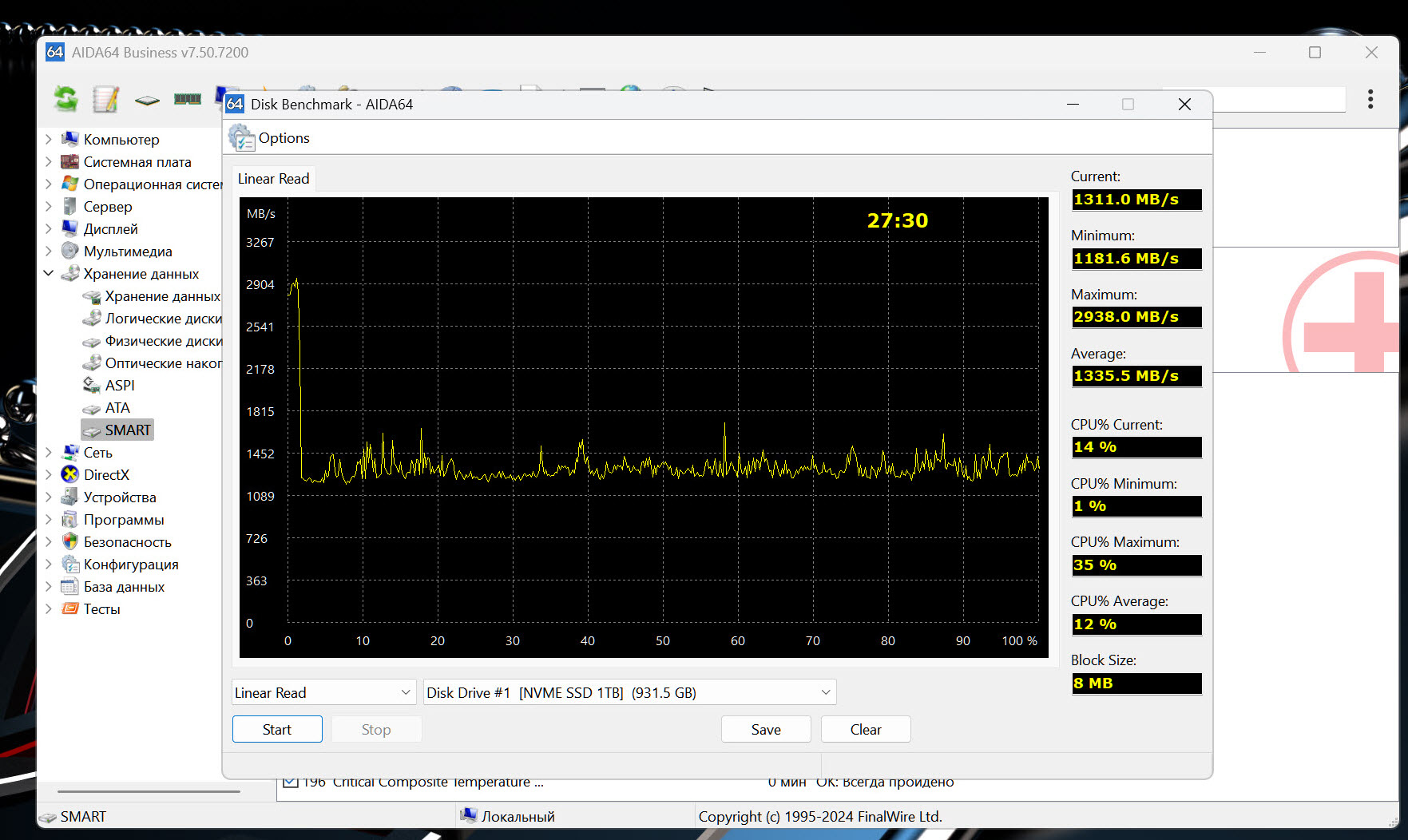Expand the База данных tree node
The image size is (1408, 840).
point(48,586)
